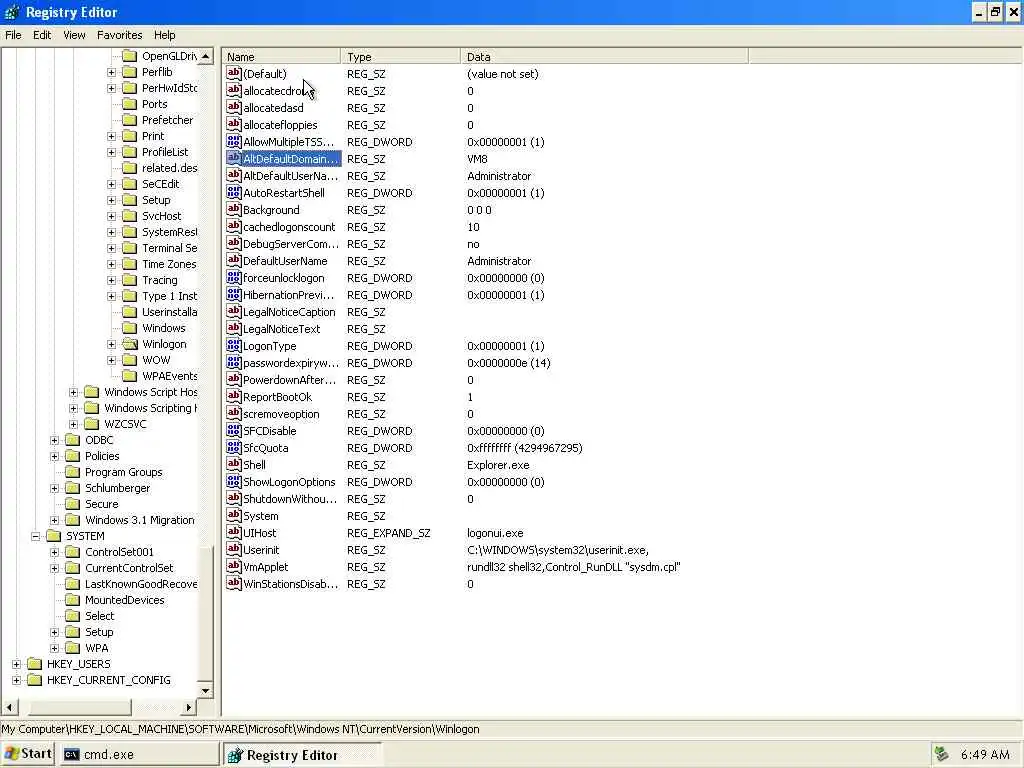Select the PowerdownAfter value row
This screenshot has height=768, width=1024.
coord(289,380)
